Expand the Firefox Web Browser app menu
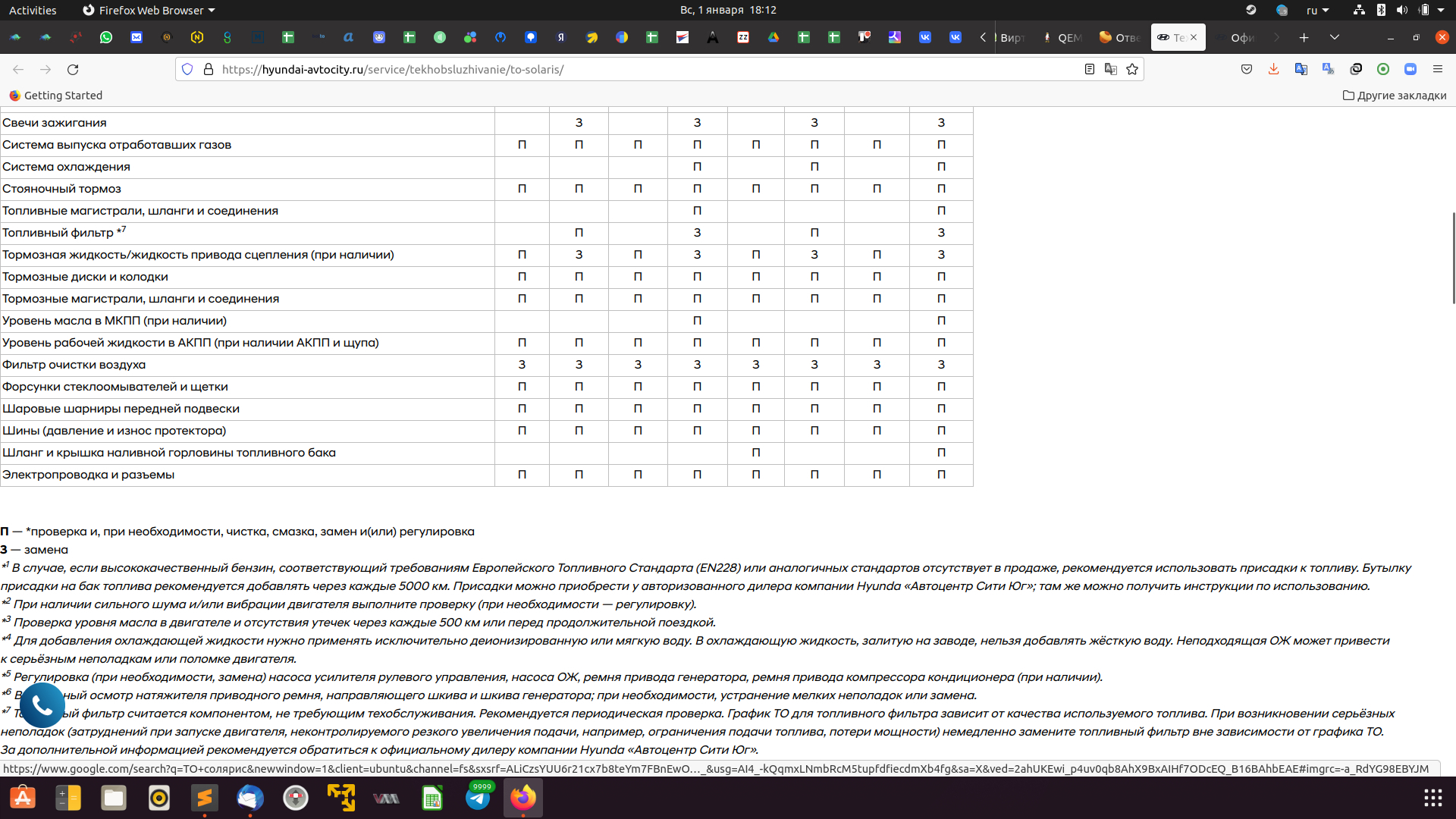Screen dimensions: 1456x819 (x=149, y=10)
